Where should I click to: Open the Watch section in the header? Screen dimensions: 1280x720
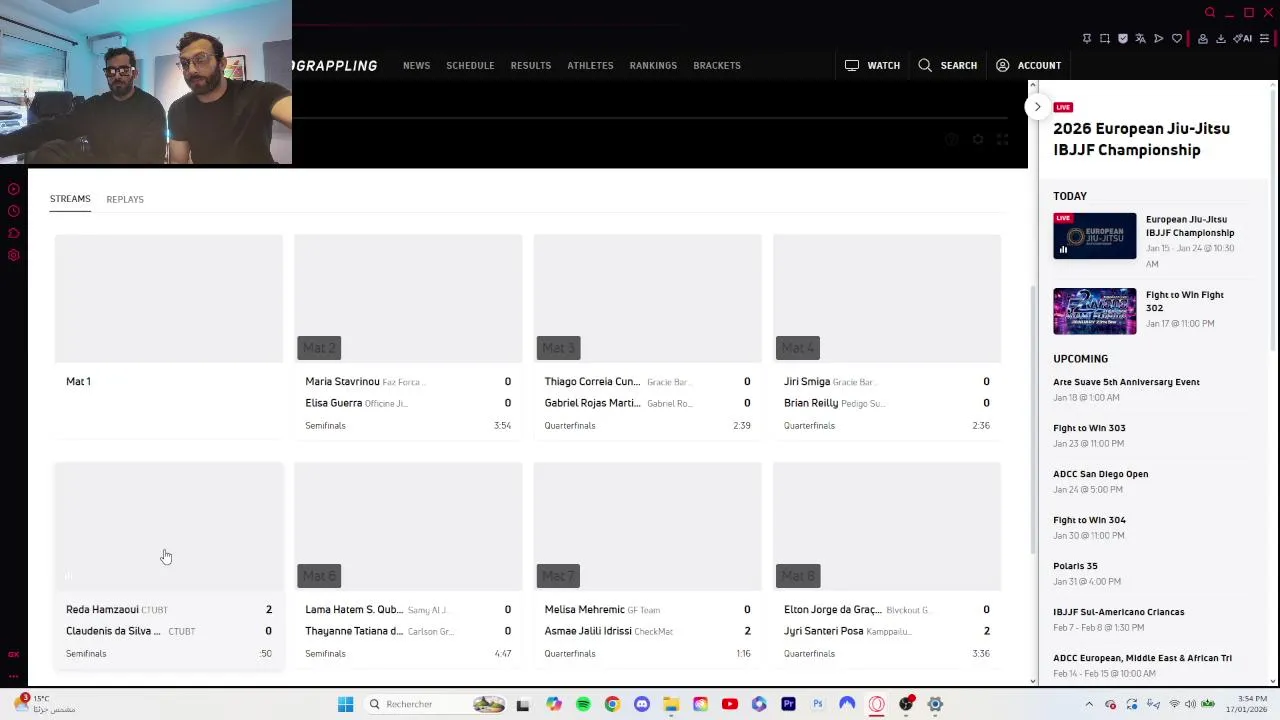point(872,65)
